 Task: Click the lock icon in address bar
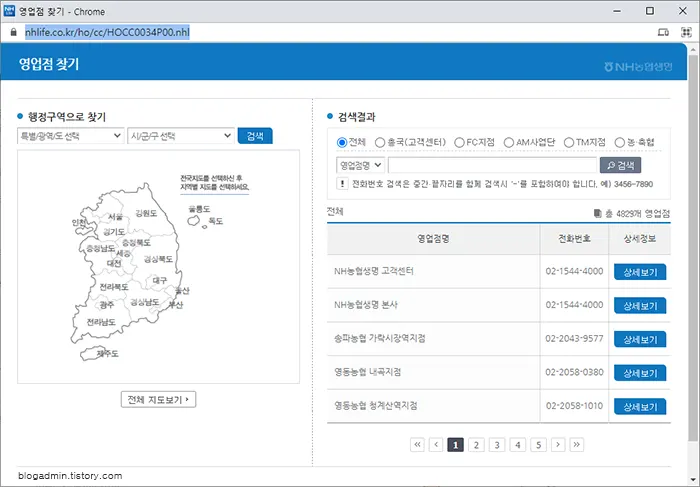coord(13,32)
